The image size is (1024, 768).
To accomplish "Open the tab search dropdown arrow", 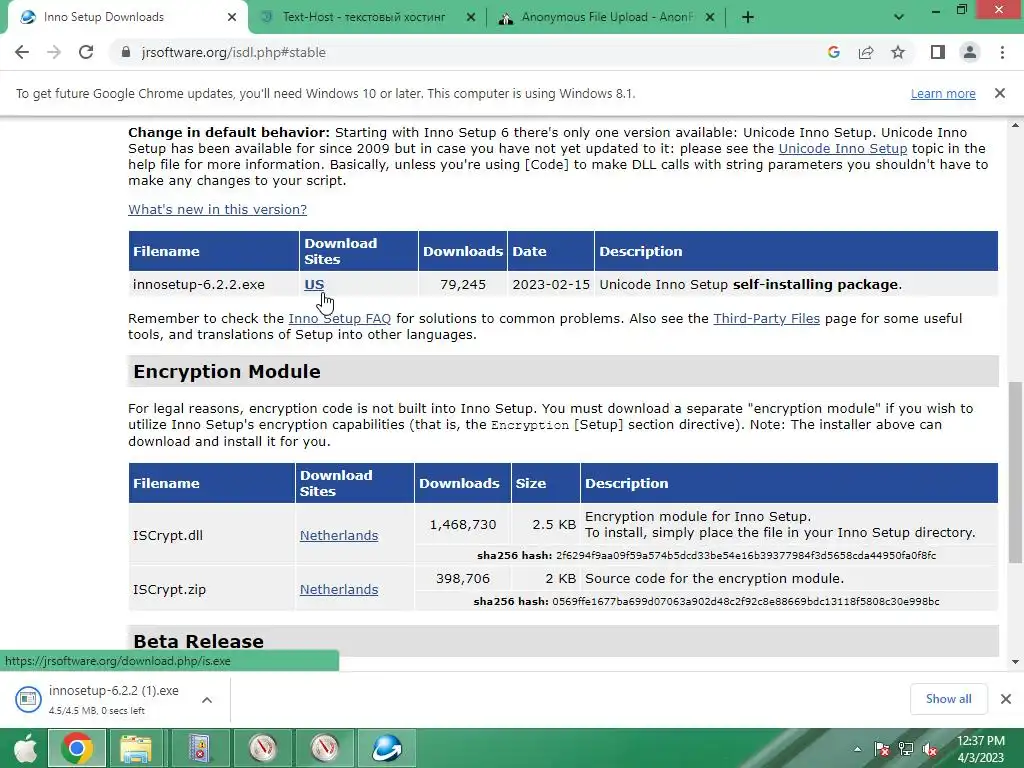I will [x=899, y=18].
